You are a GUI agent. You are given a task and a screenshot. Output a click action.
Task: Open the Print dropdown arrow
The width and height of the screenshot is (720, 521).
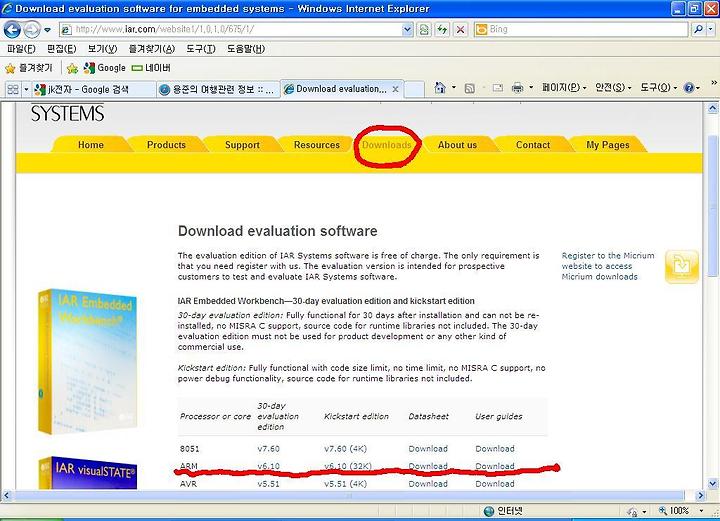click(531, 88)
